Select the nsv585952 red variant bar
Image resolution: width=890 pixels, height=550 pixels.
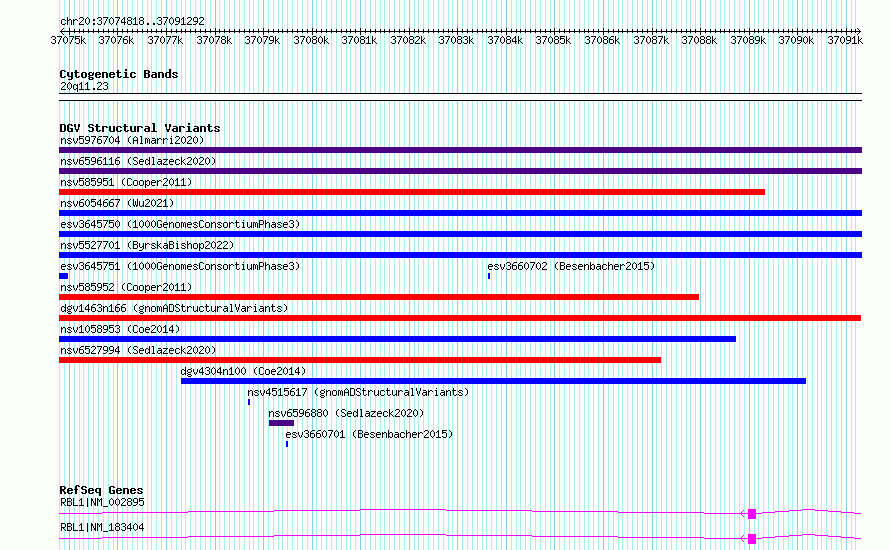(x=379, y=297)
